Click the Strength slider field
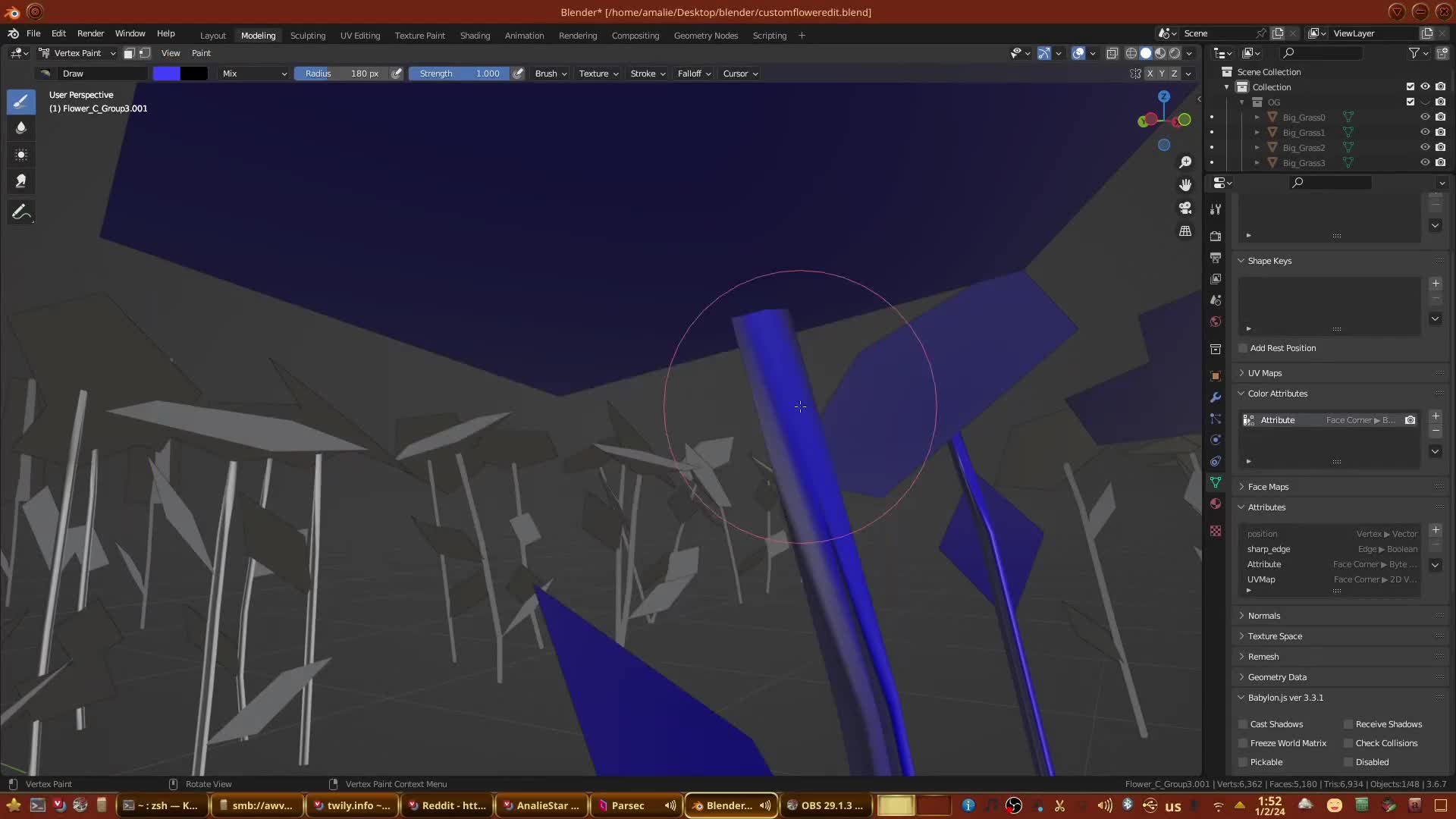 [459, 74]
